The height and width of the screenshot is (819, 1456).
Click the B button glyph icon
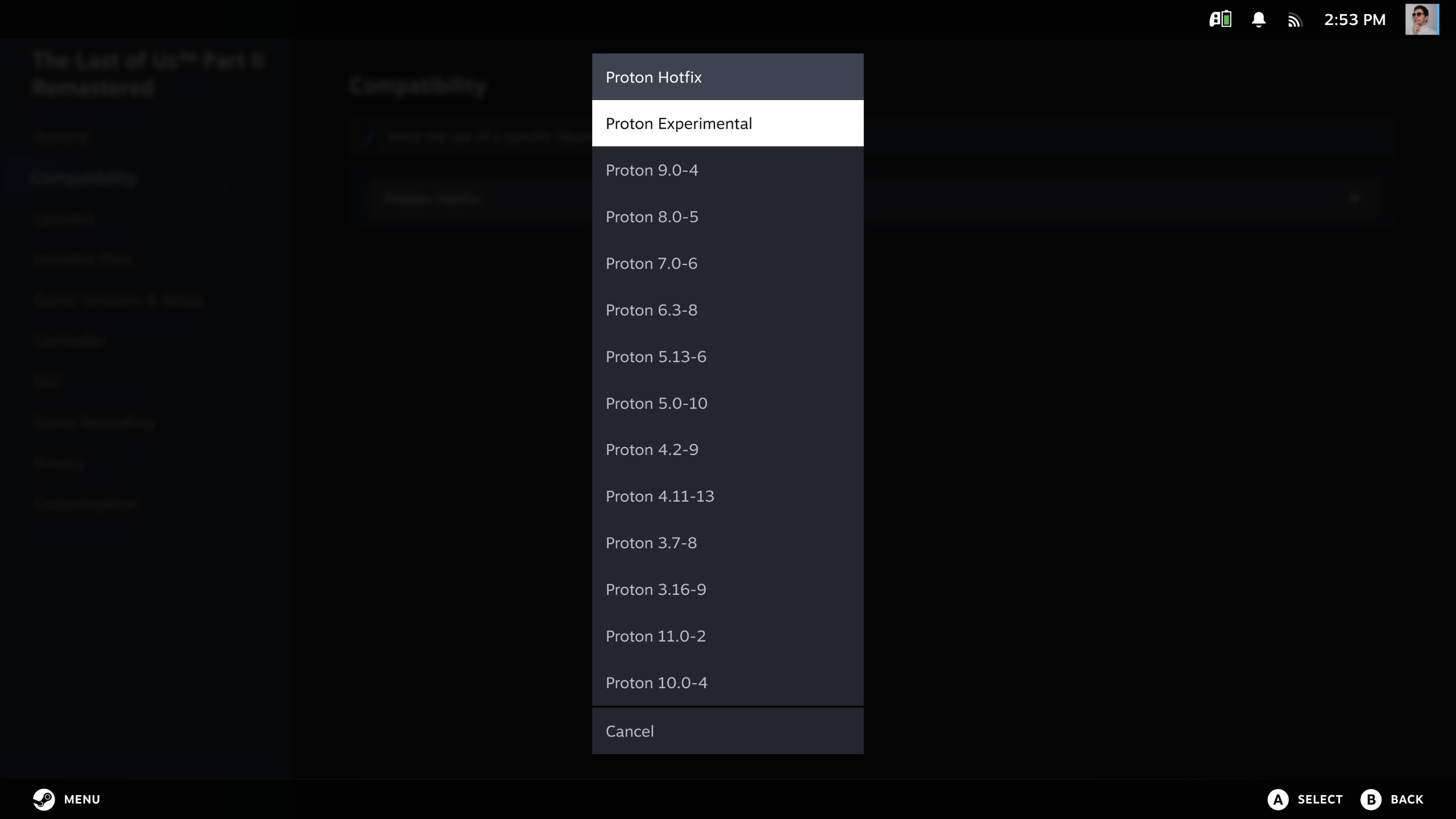click(x=1371, y=799)
